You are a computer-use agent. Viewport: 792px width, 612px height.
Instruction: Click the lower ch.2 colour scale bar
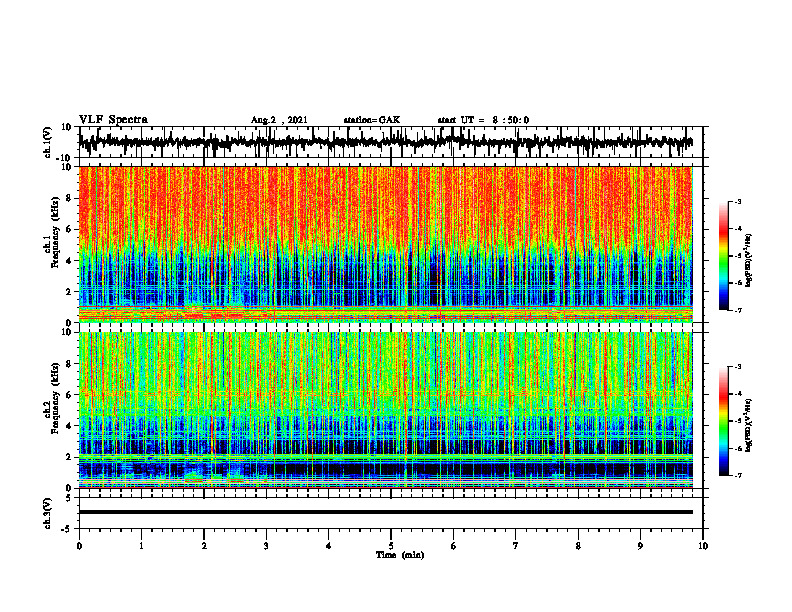(723, 421)
